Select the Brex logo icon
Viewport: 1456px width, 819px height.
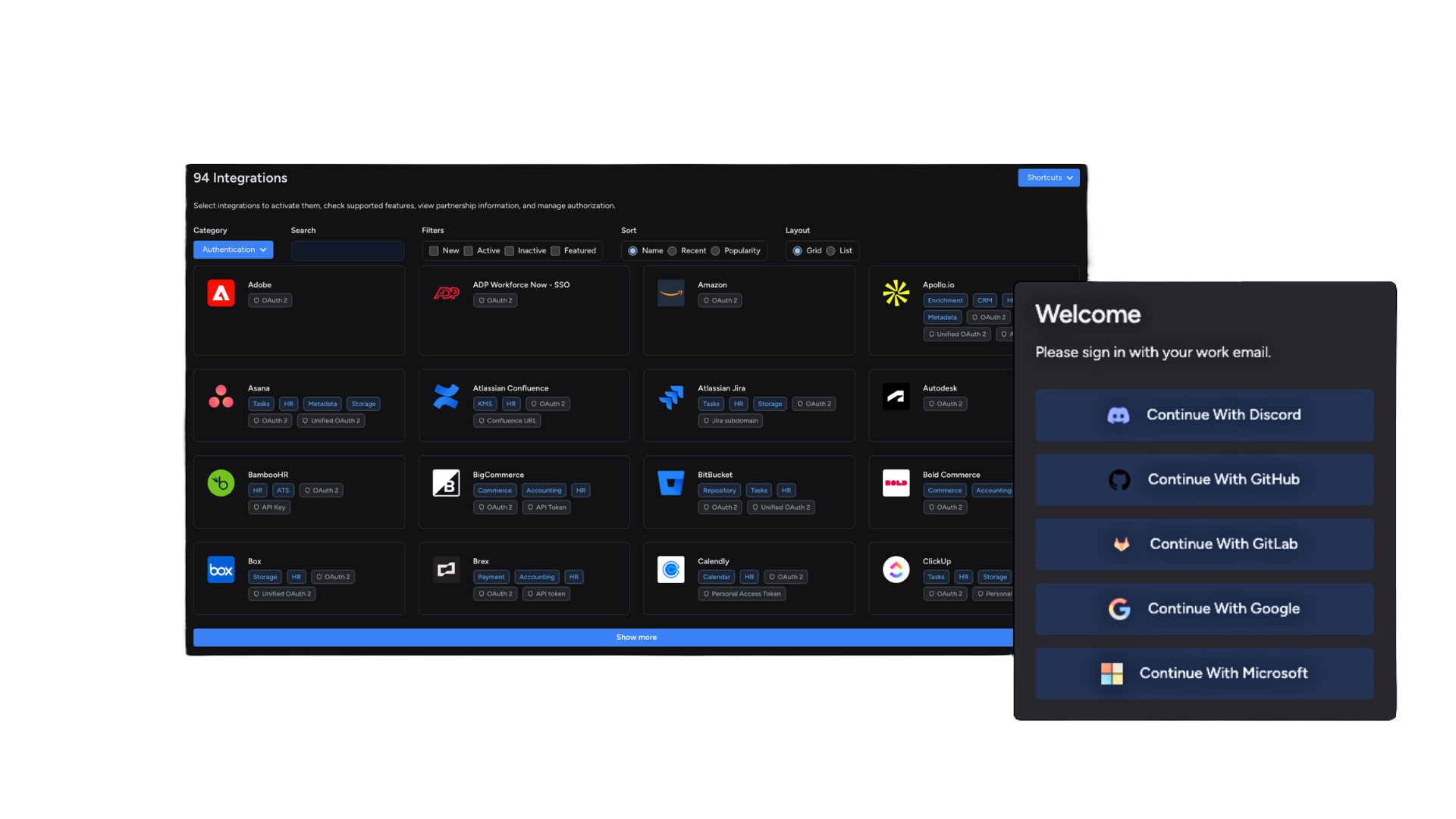point(446,570)
